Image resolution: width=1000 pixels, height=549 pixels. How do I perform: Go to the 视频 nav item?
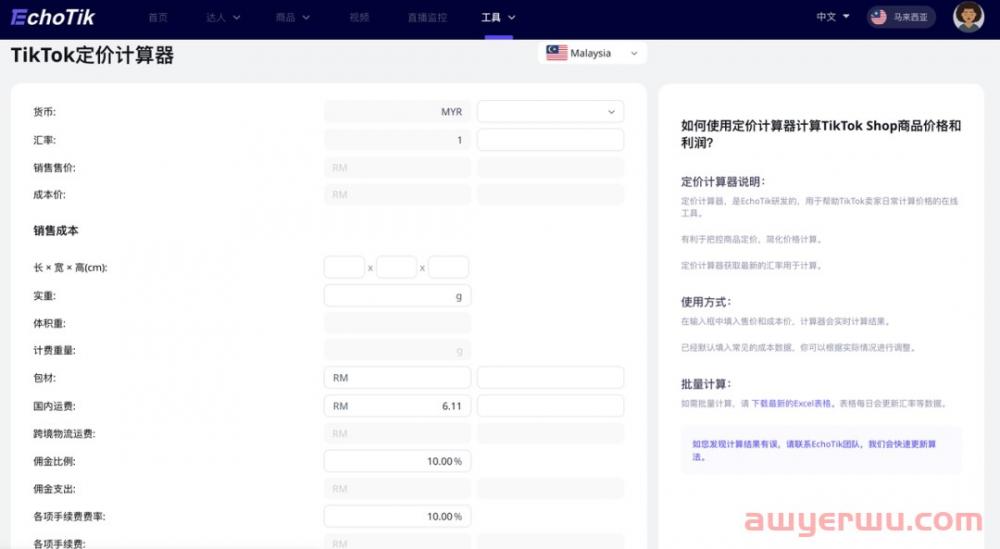pyautogui.click(x=359, y=17)
